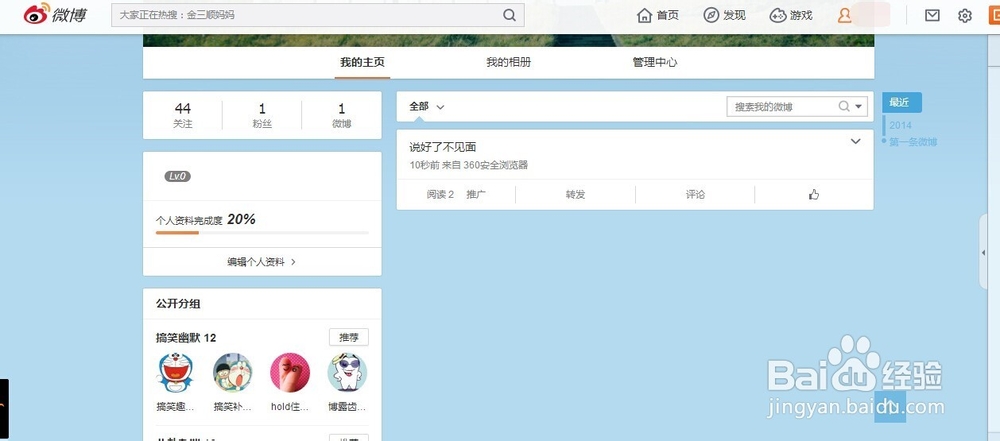This screenshot has height=441, width=1000.
Task: Click the search magnifier icon in top bar
Action: click(509, 15)
